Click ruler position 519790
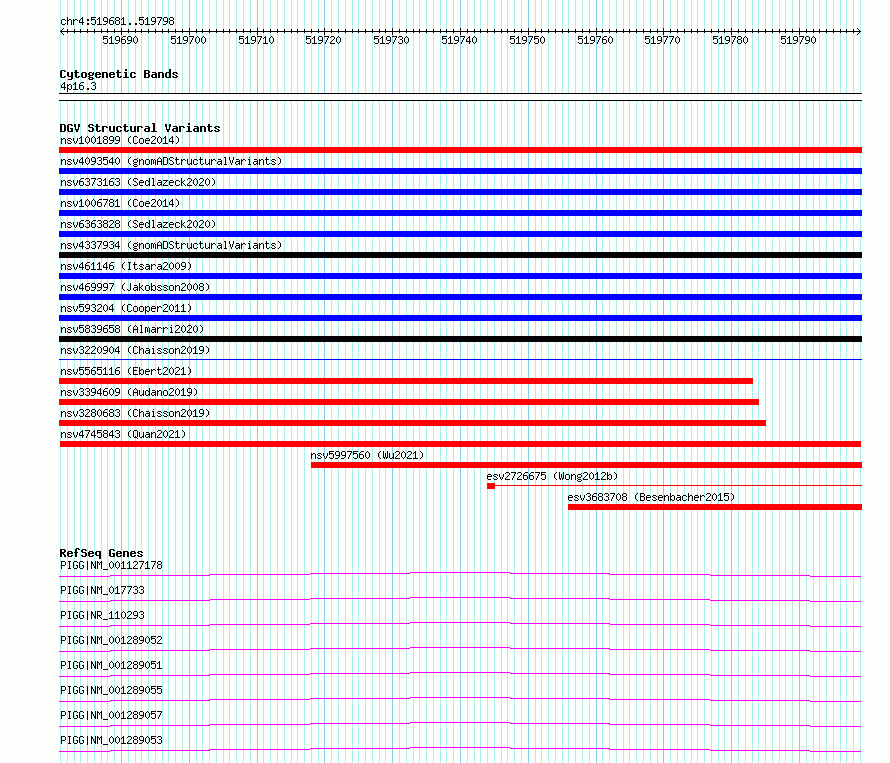The width and height of the screenshot is (890, 763). 798,40
